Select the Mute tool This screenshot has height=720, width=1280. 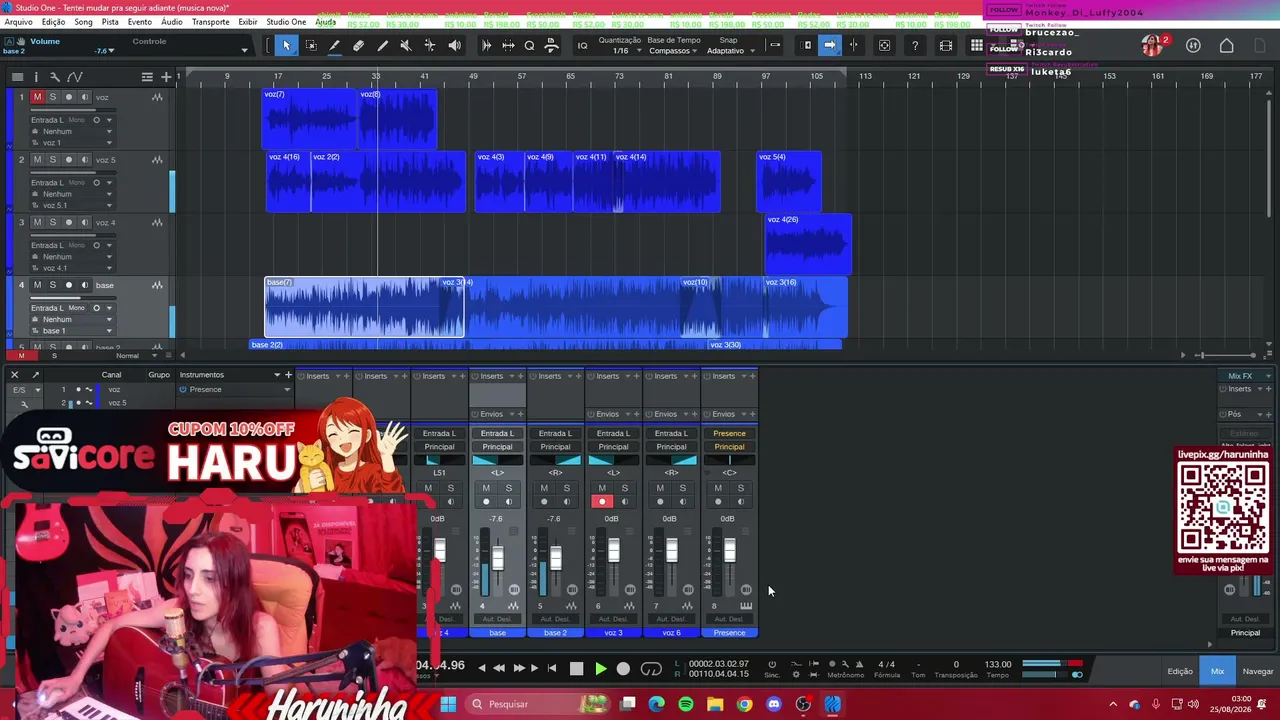(x=406, y=45)
